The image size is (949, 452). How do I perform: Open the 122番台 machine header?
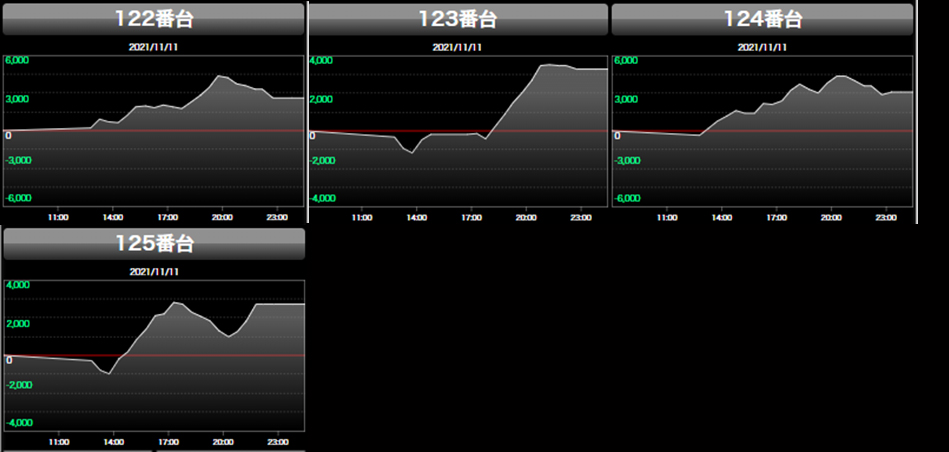pyautogui.click(x=153, y=18)
